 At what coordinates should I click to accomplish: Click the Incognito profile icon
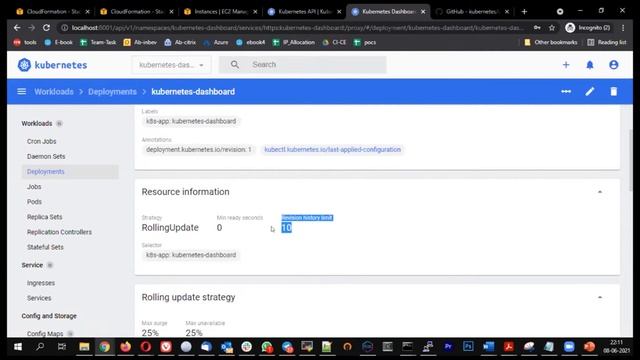570,28
